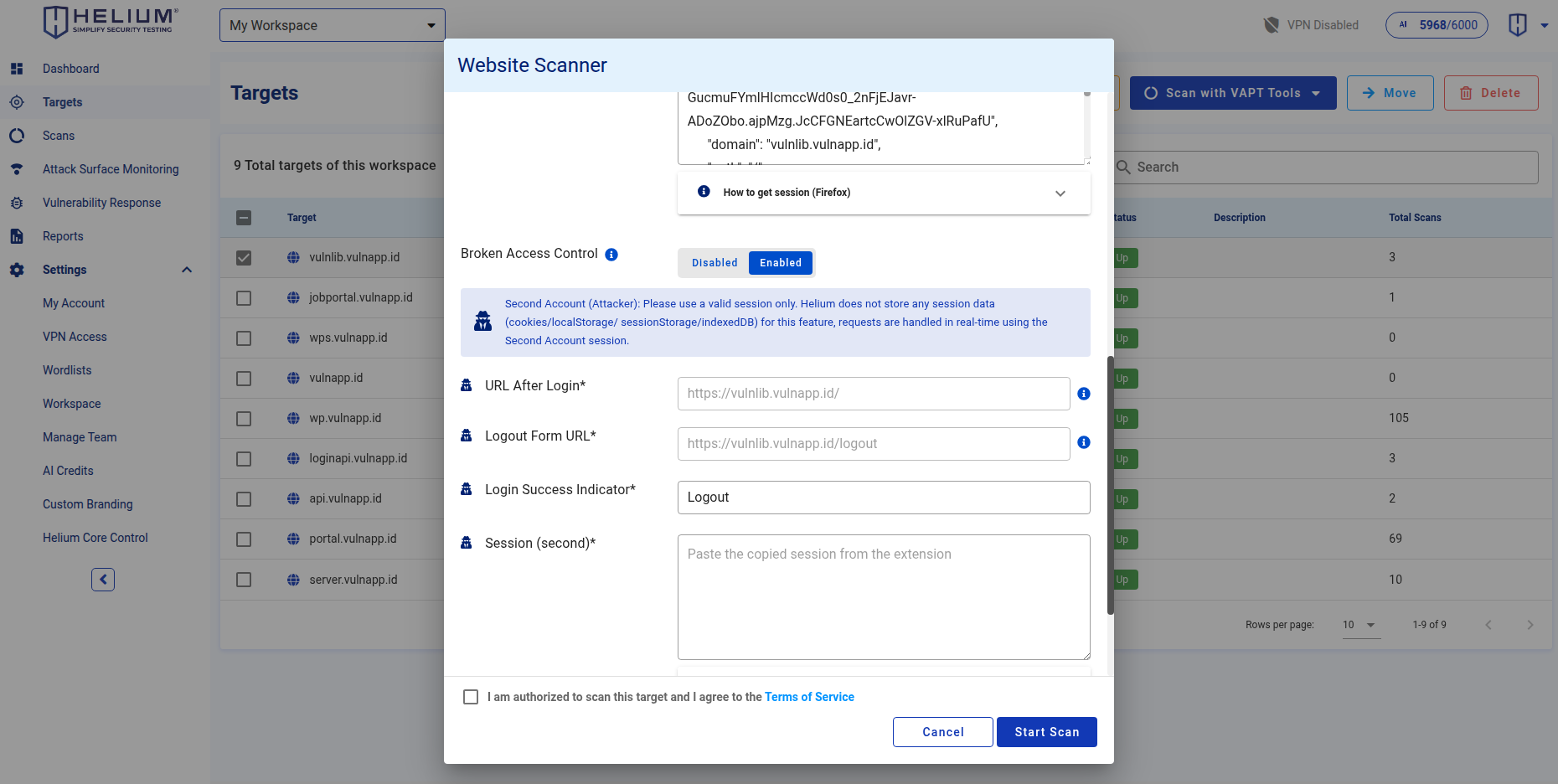1558x784 pixels.
Task: Click the Settings gear icon
Action: click(17, 270)
